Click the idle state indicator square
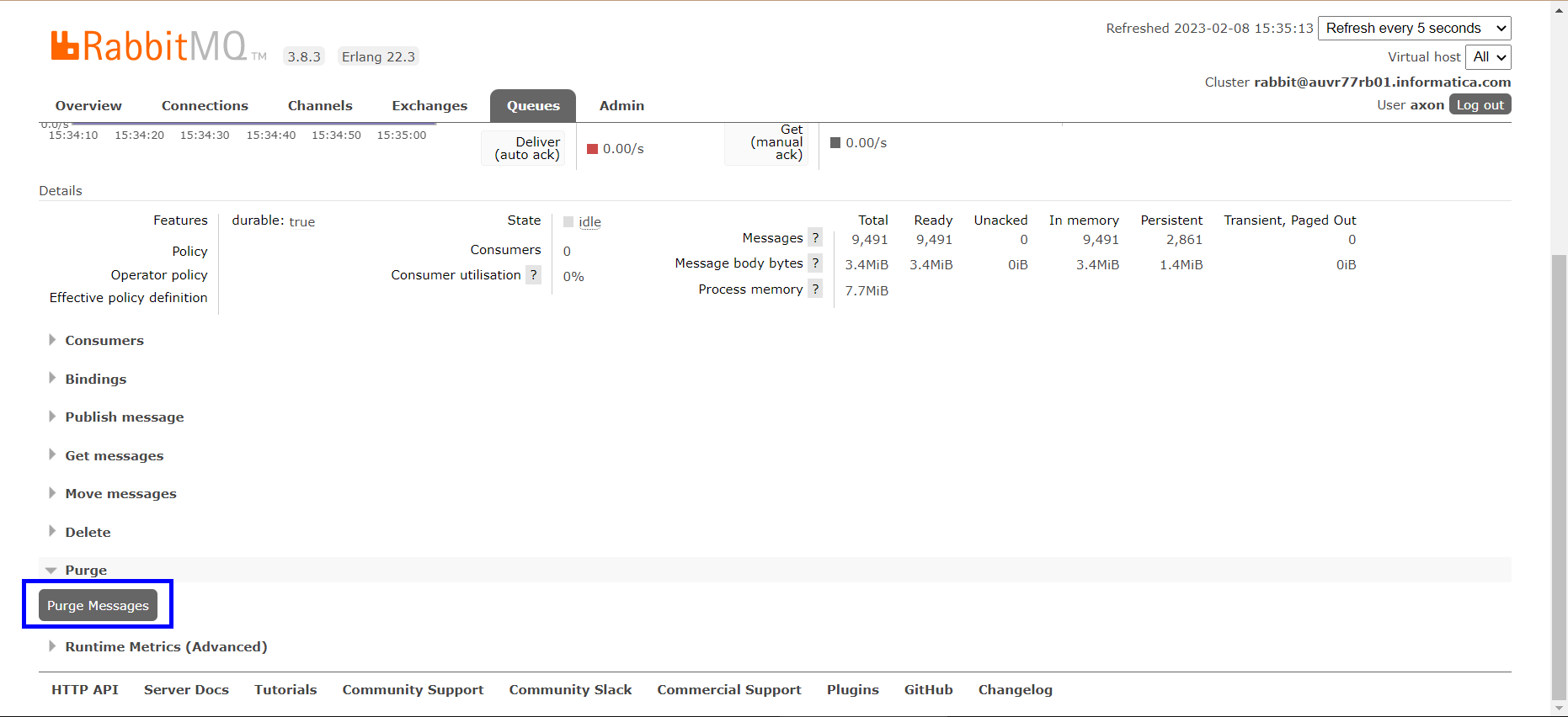The width and height of the screenshot is (1568, 717). click(x=568, y=222)
